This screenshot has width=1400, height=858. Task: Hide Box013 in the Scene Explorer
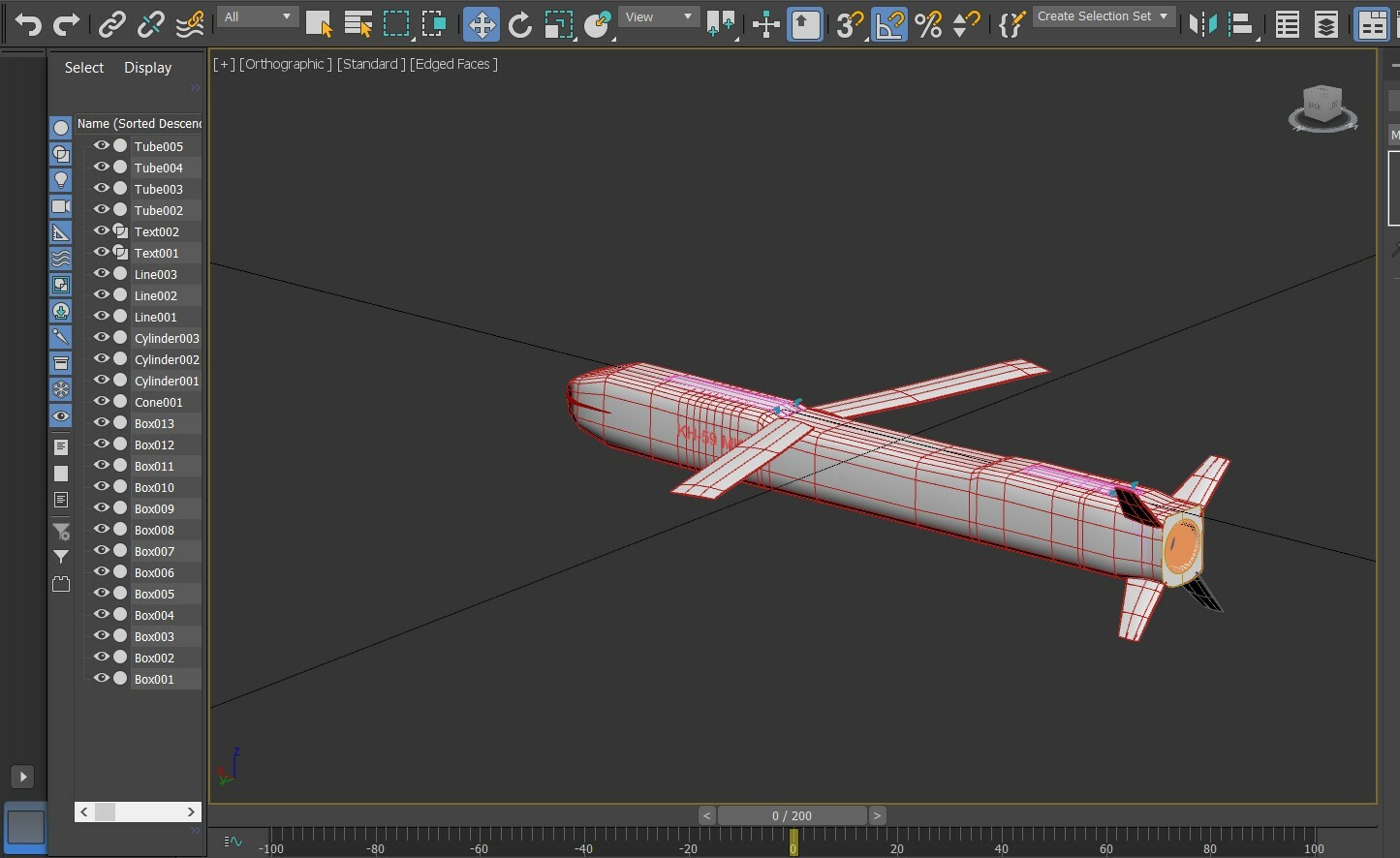point(101,422)
